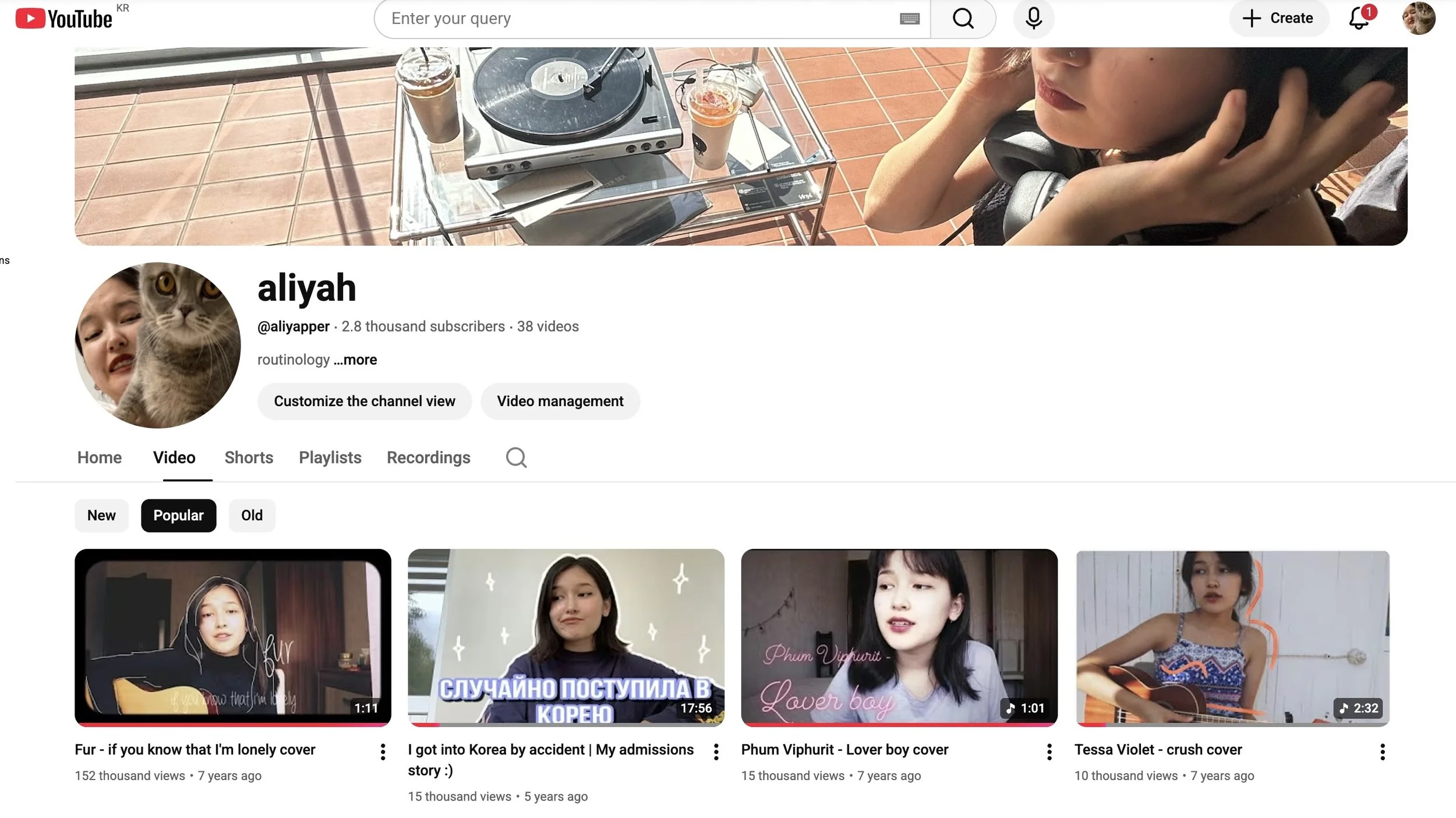Expand channel description with ...more
The height and width of the screenshot is (818, 1456).
tap(355, 360)
